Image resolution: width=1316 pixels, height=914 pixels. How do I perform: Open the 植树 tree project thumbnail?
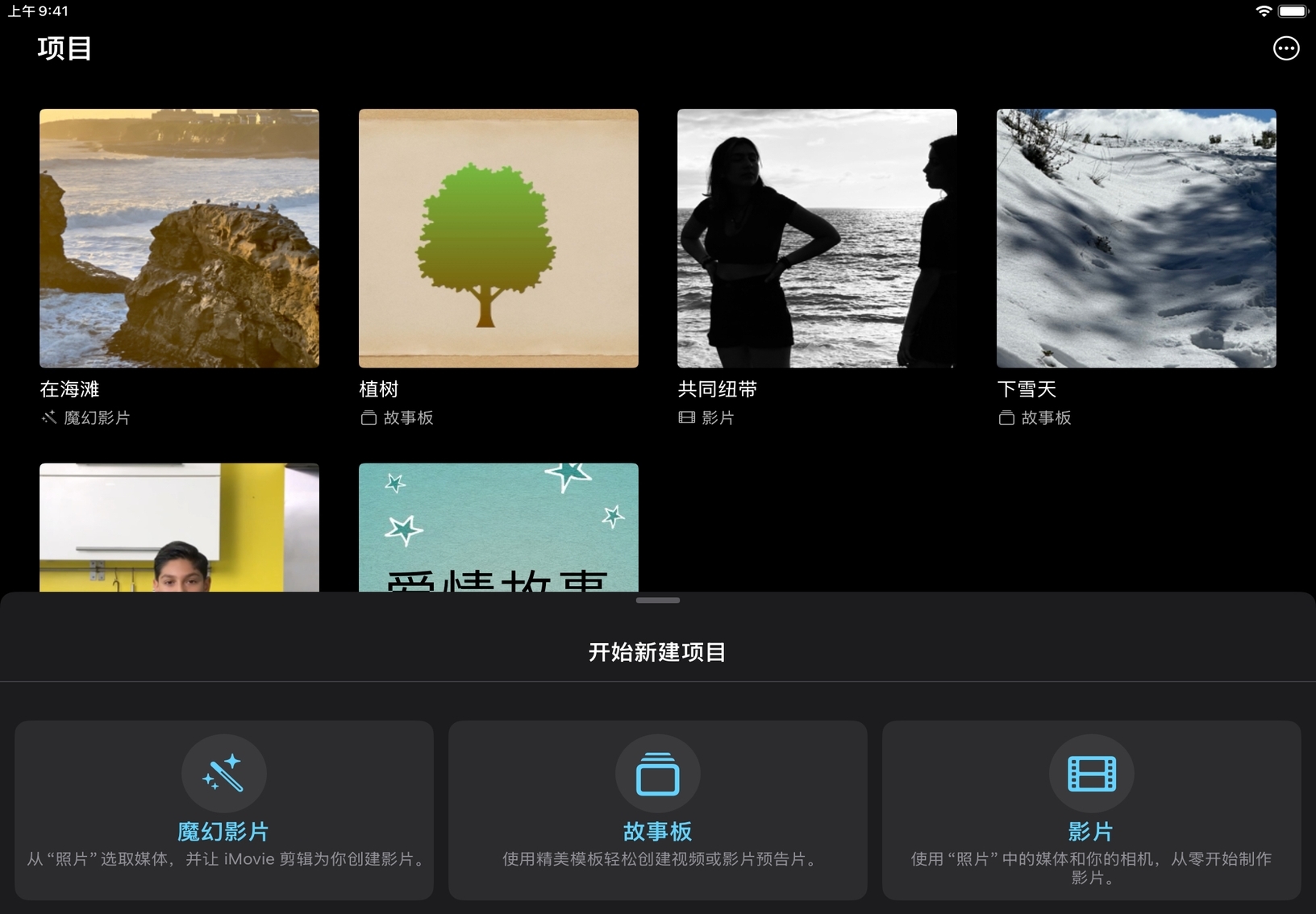point(498,238)
